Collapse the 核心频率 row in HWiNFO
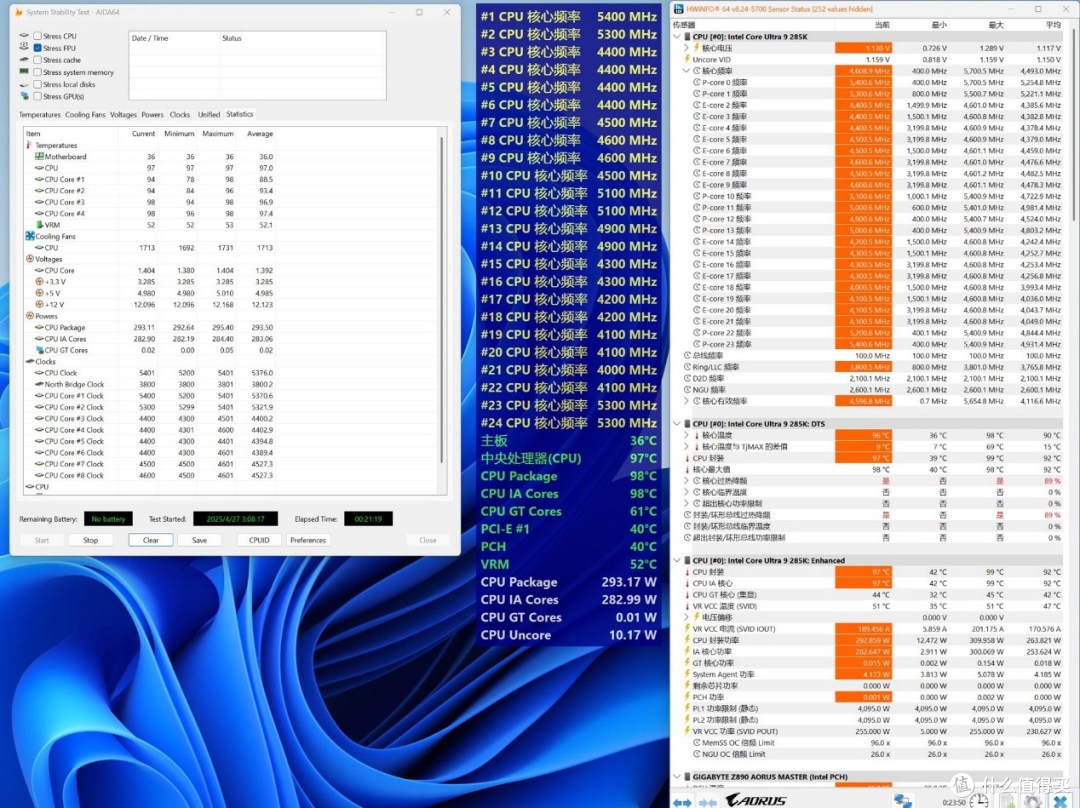 pos(687,71)
